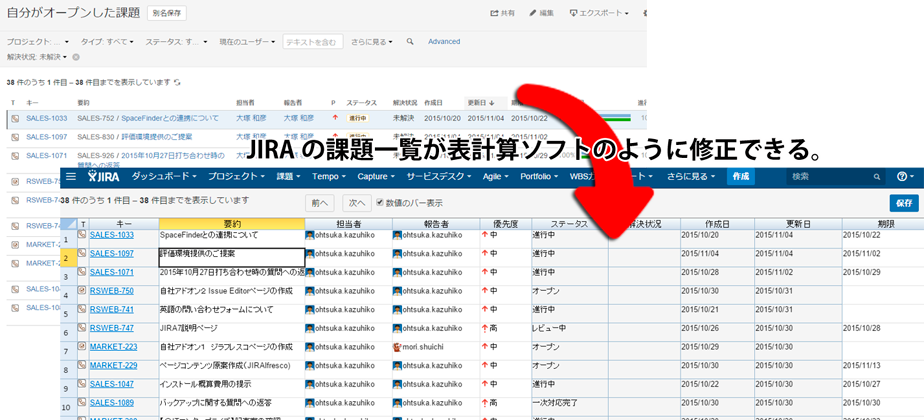Open the エクスポート dropdown
Screen dimensions: 924x420
[x=599, y=13]
